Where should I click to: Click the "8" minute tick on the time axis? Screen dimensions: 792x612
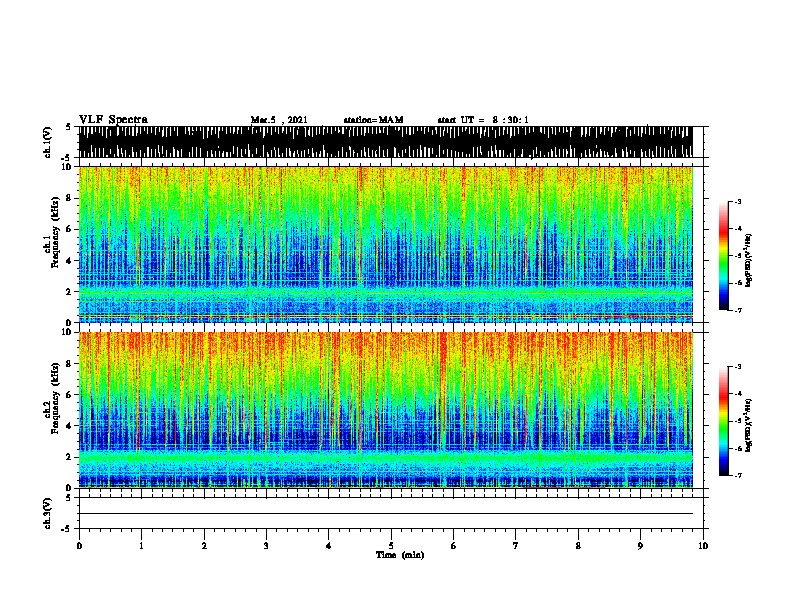[578, 546]
